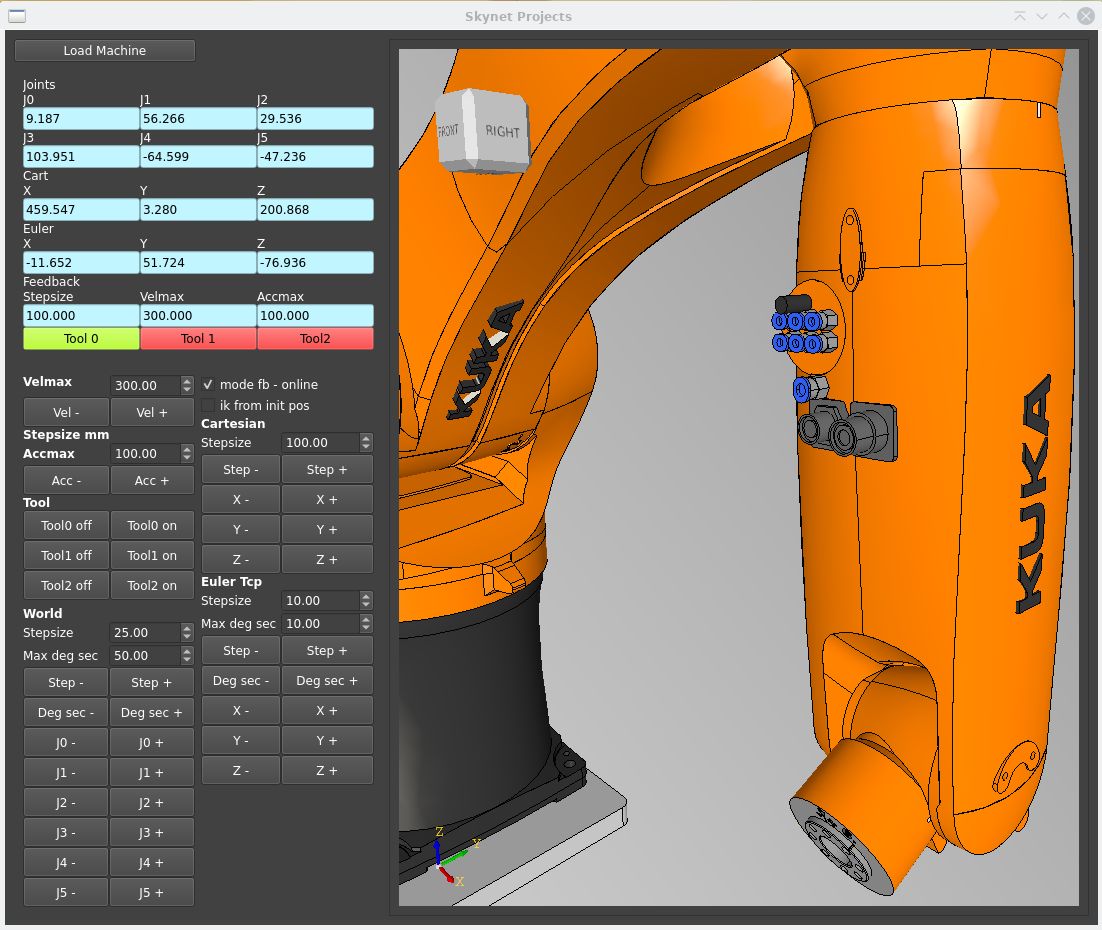Adjust Euler Tcp Max deg sec arrows
Screen dimensions: 1102x930
coord(365,624)
